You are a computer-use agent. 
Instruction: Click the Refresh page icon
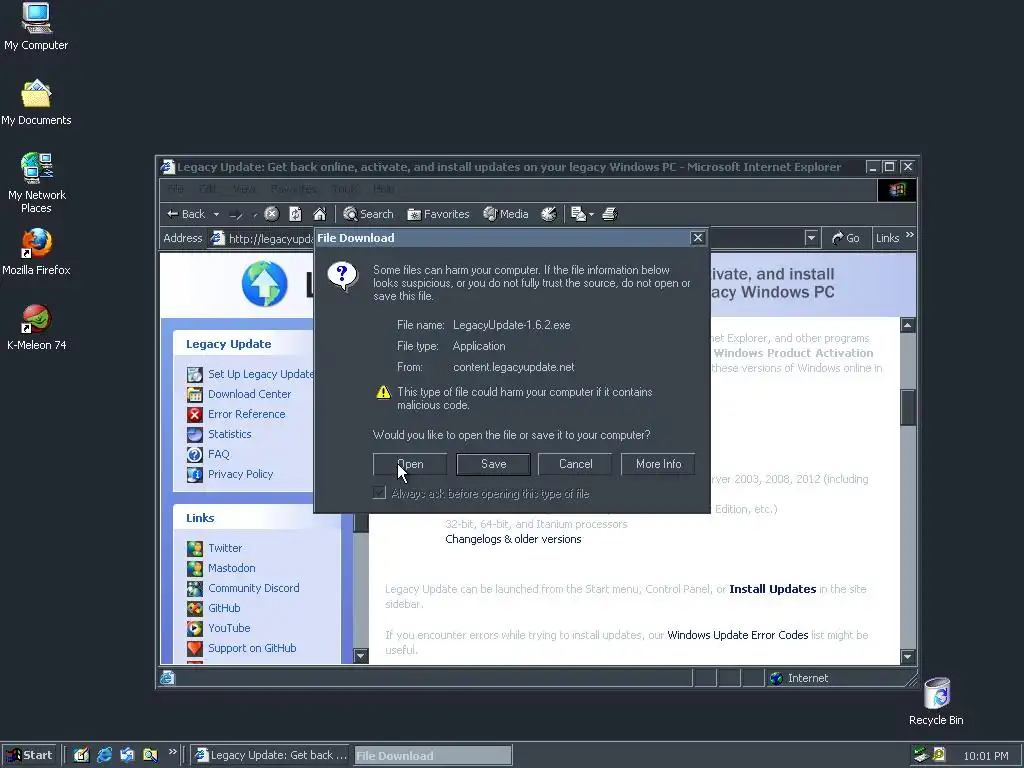pos(295,214)
